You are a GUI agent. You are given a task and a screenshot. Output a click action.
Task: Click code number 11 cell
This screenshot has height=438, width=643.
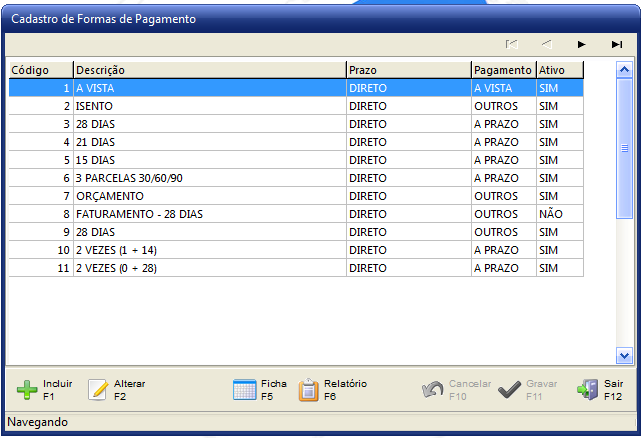click(41, 269)
